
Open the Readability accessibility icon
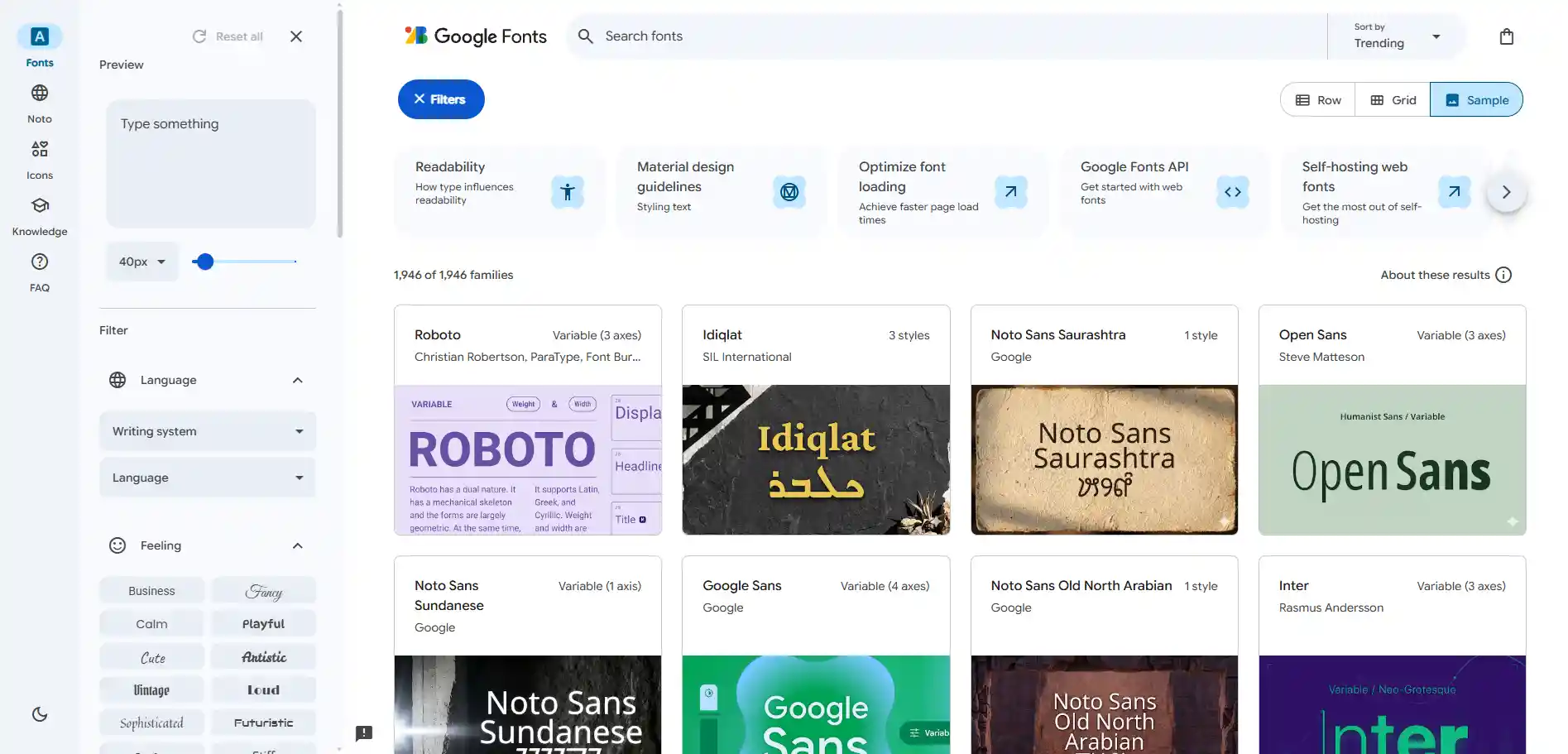point(568,192)
